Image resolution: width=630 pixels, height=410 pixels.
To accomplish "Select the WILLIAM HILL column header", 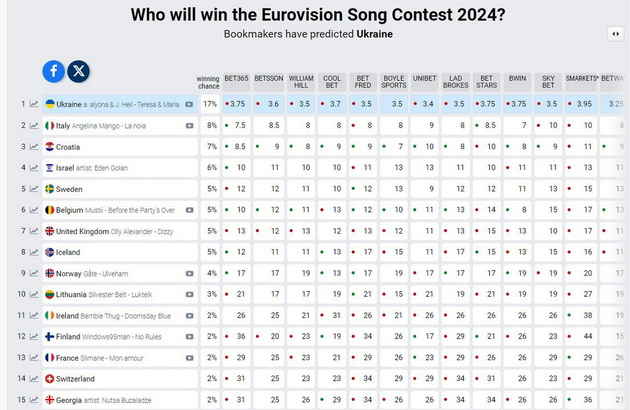I will [x=301, y=82].
